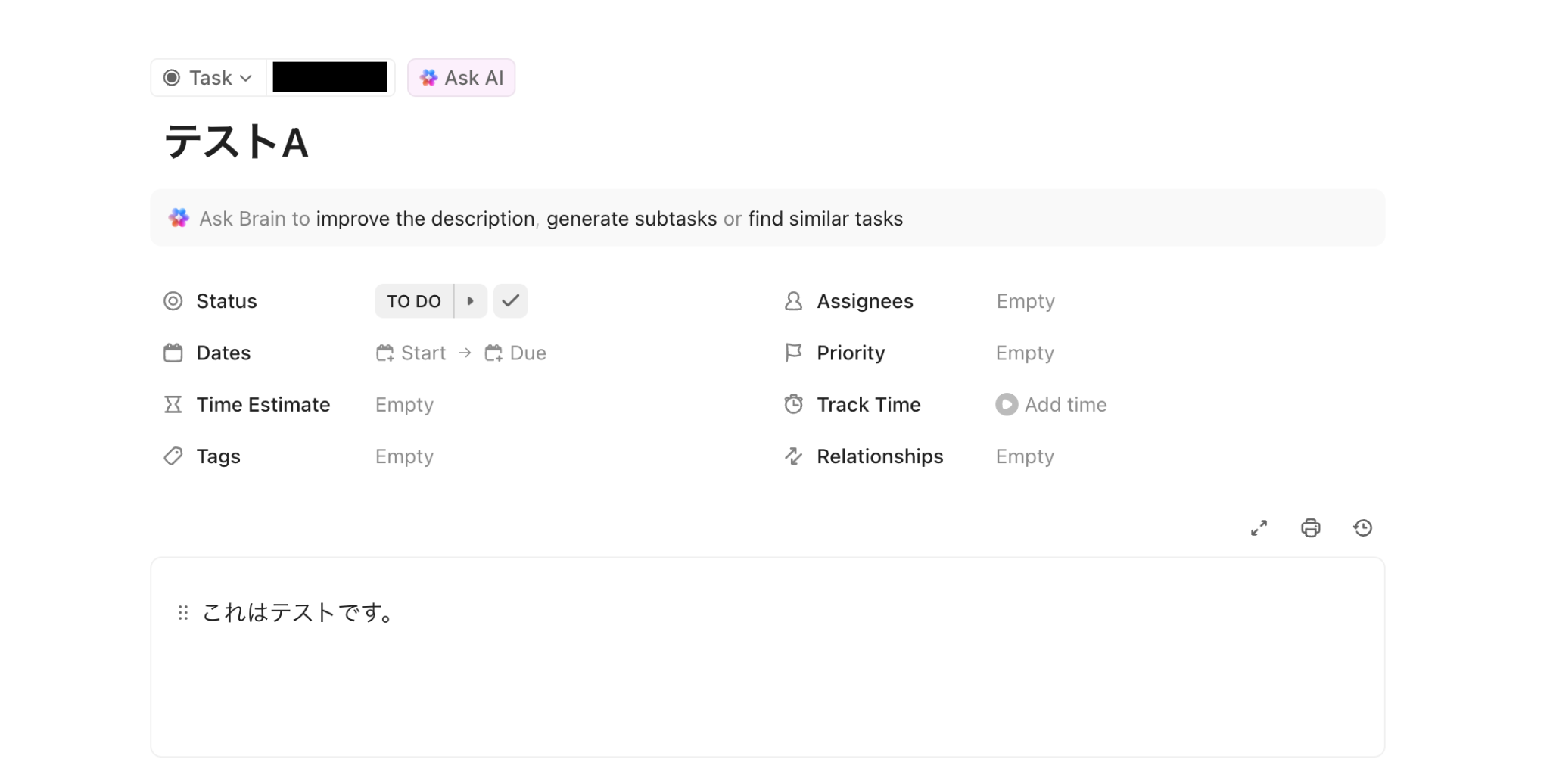The height and width of the screenshot is (784, 1550).
Task: Click the Ask AI button
Action: pos(462,78)
